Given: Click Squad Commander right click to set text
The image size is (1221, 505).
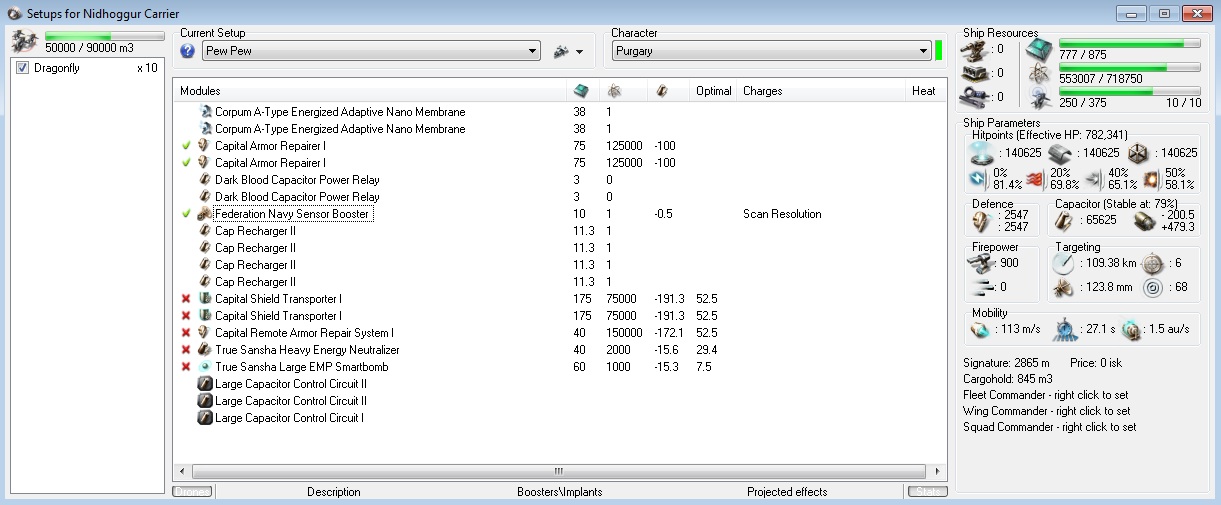Looking at the screenshot, I should click(1049, 427).
